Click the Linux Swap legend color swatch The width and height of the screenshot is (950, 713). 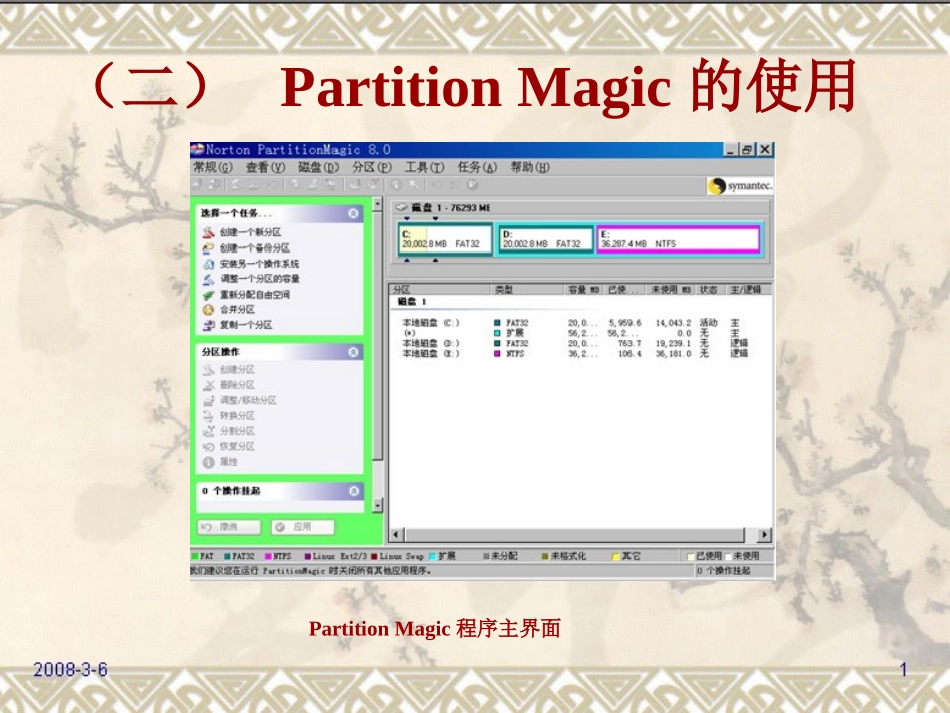tap(374, 556)
